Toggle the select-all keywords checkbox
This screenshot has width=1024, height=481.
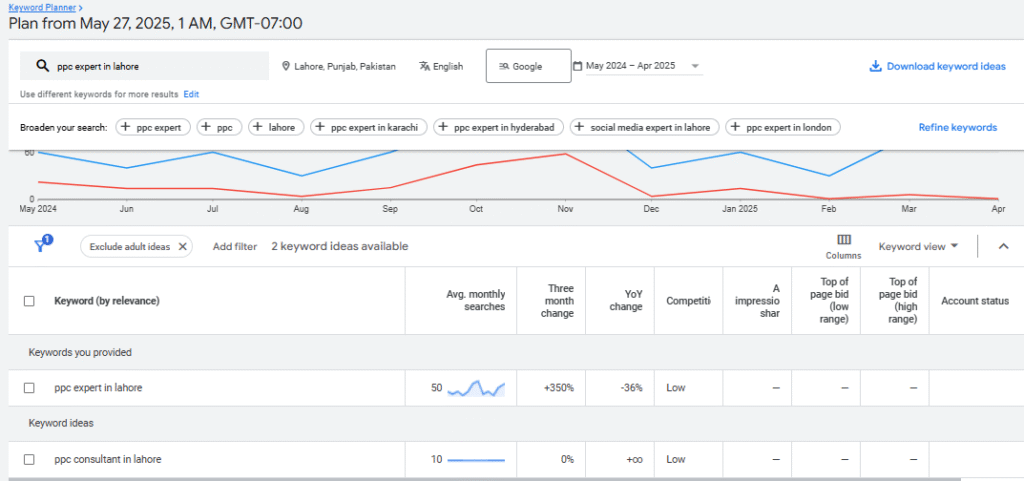pyautogui.click(x=29, y=301)
